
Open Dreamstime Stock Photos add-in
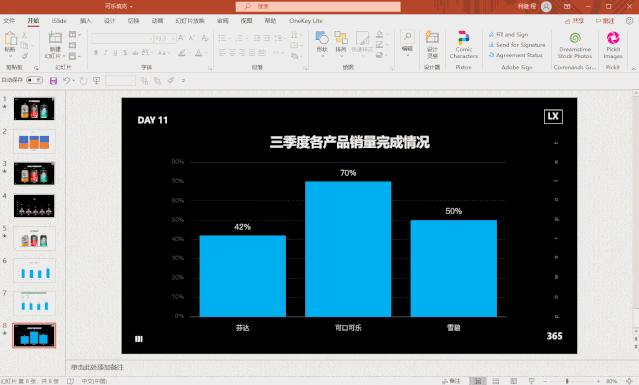pyautogui.click(x=575, y=38)
